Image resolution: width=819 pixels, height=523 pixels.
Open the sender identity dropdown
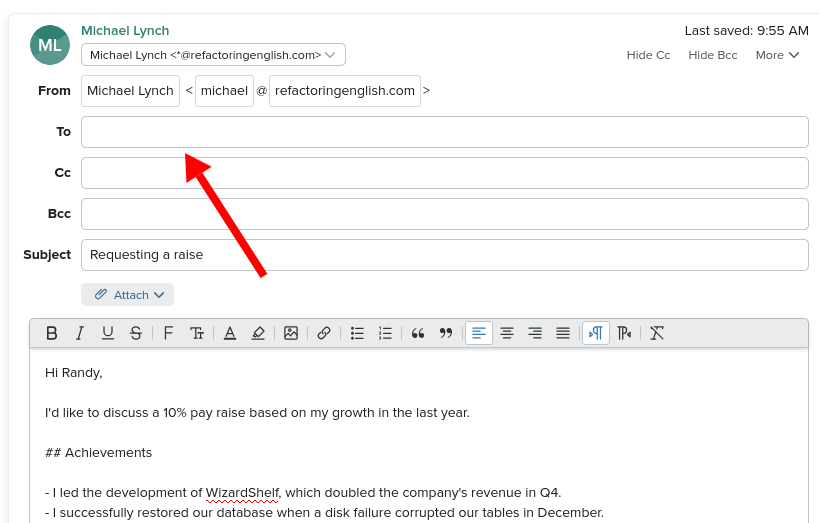click(213, 55)
